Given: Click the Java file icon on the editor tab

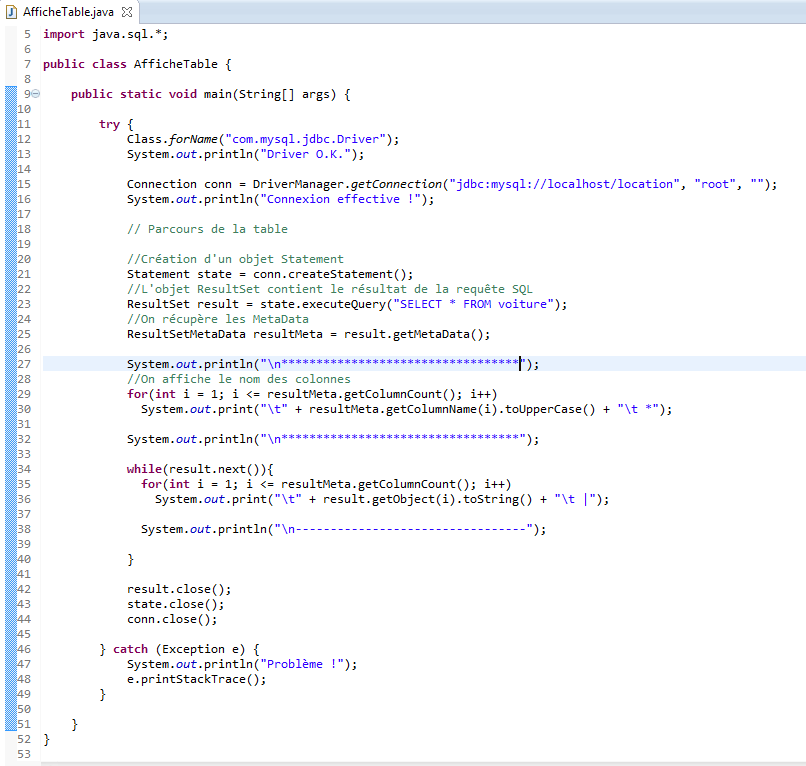Looking at the screenshot, I should (12, 11).
